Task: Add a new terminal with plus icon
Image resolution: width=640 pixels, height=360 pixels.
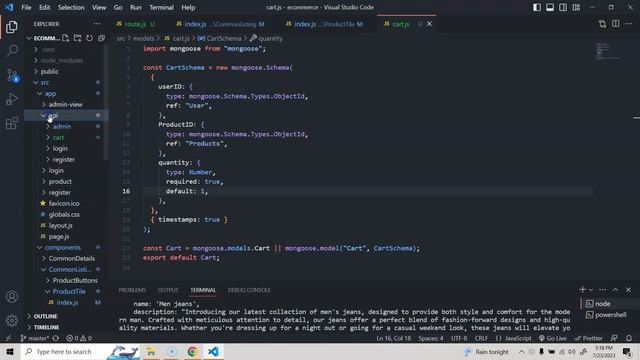Action: coord(582,290)
